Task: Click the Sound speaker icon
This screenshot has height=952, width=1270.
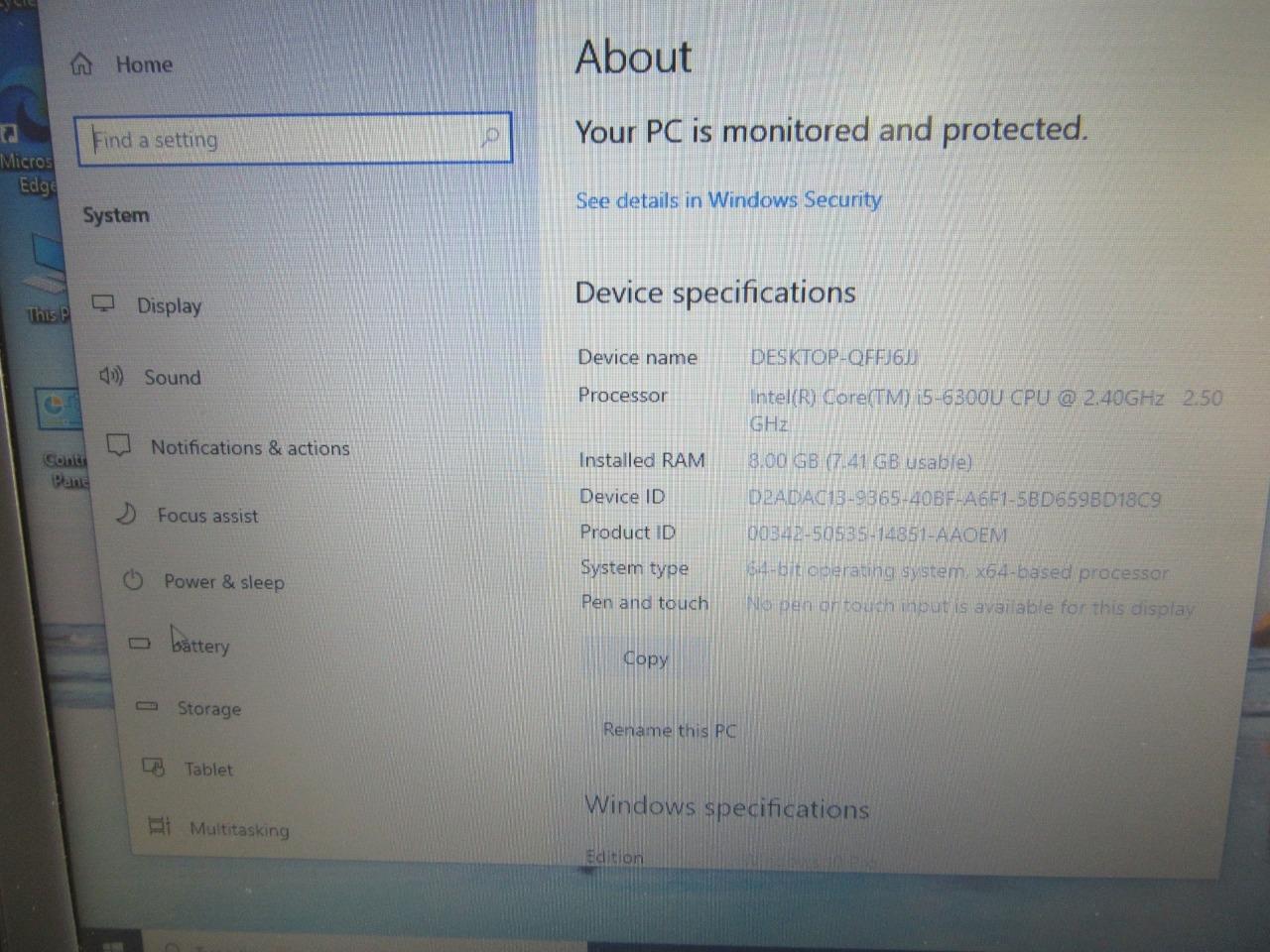Action: 110,376
